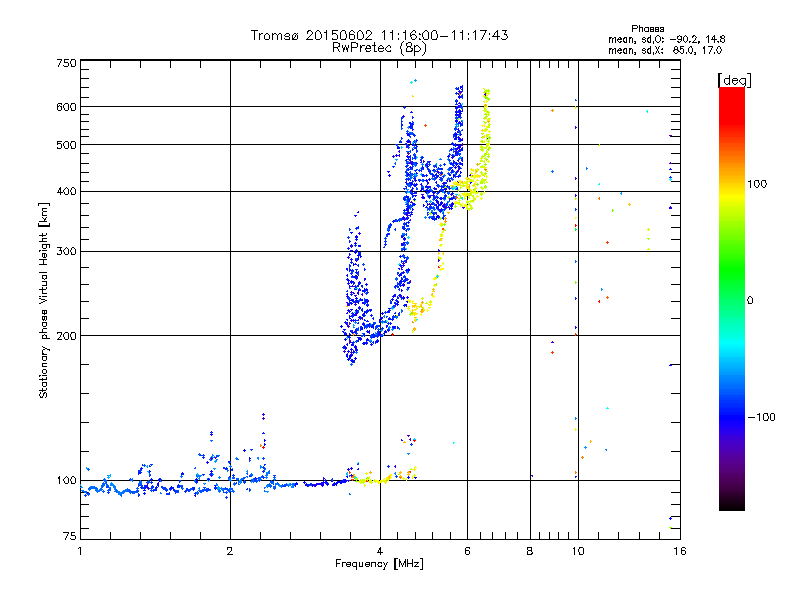Click the x-axis '6' tick label
800x600 pixels.
[x=467, y=551]
